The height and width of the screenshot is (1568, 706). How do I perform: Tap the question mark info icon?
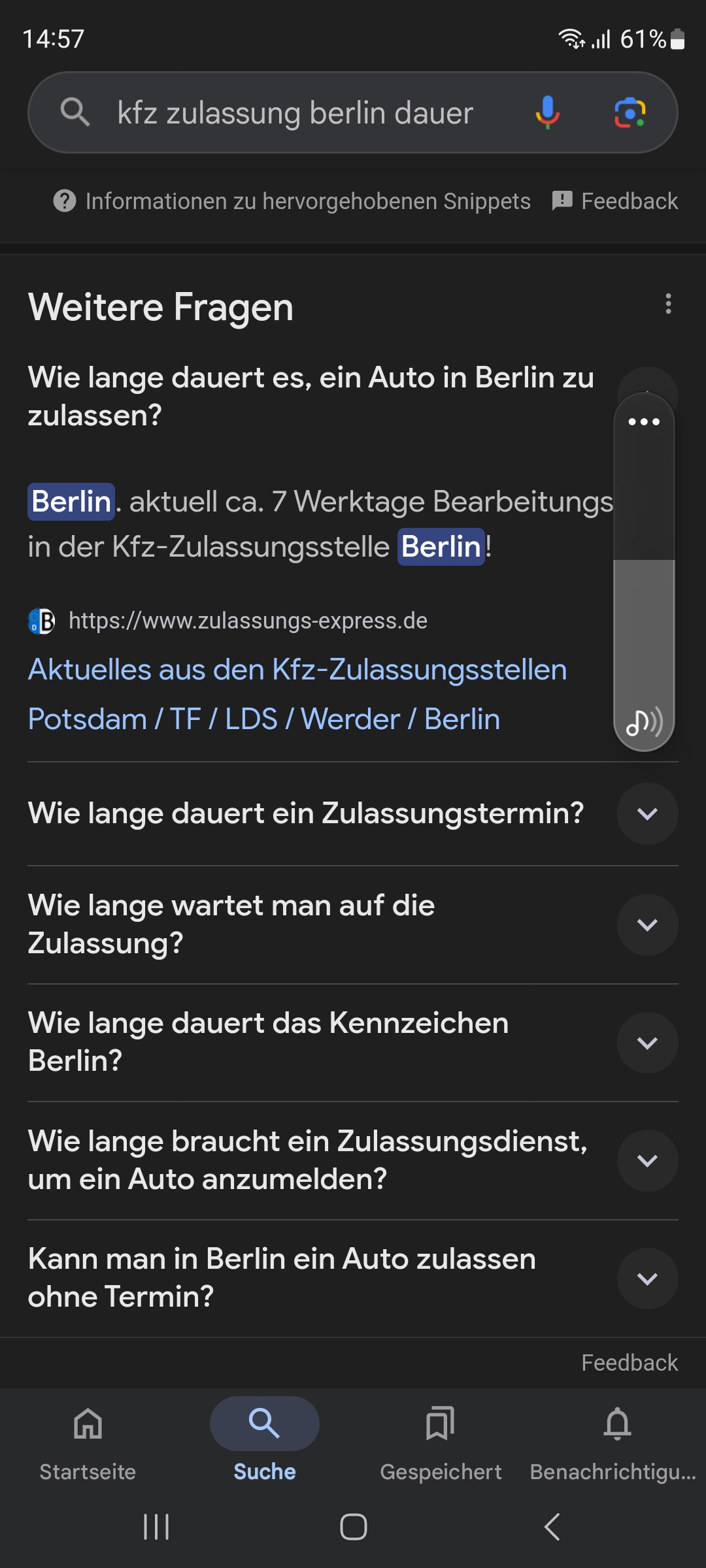point(65,201)
